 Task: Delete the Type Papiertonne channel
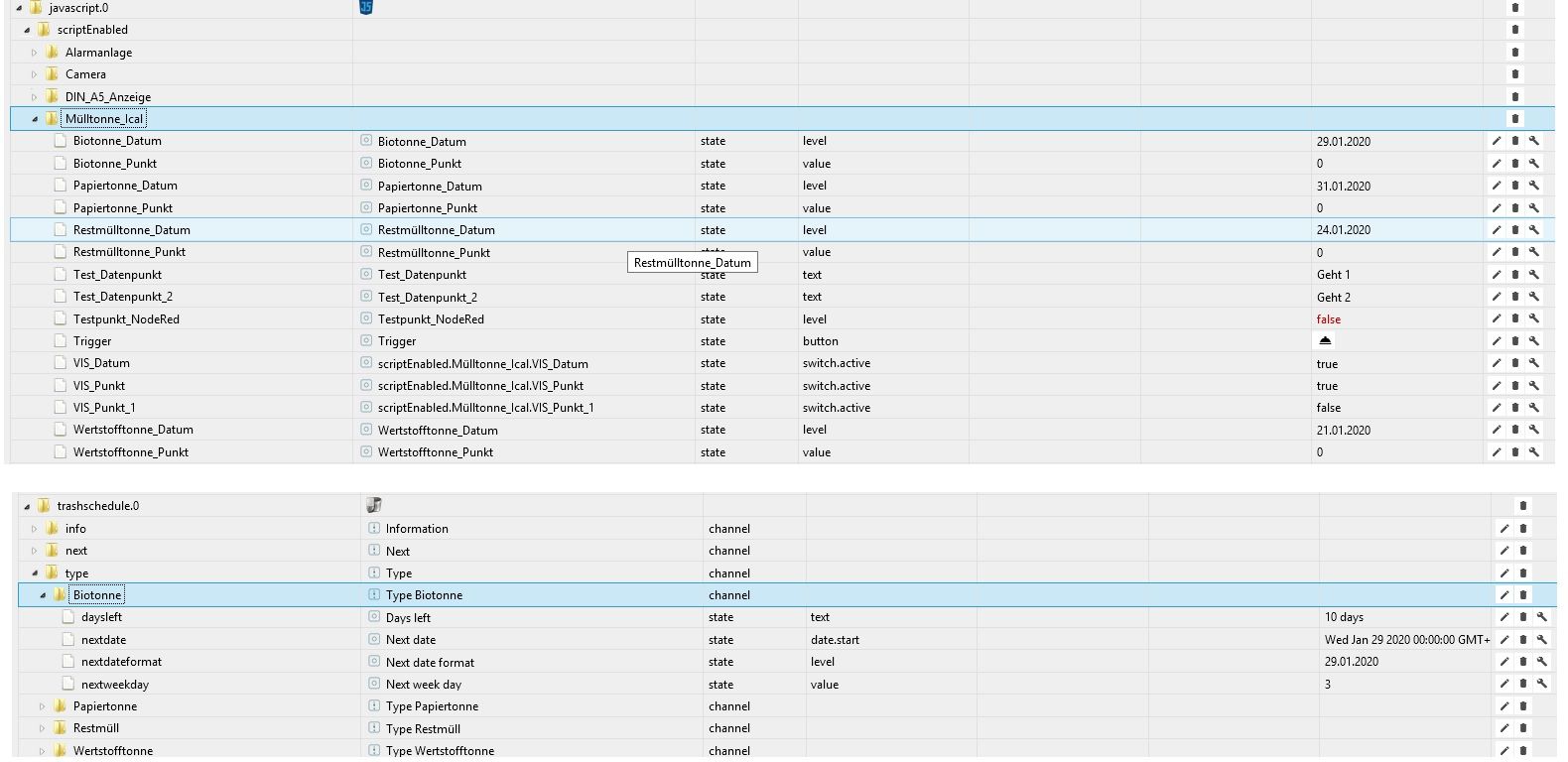[x=1523, y=705]
